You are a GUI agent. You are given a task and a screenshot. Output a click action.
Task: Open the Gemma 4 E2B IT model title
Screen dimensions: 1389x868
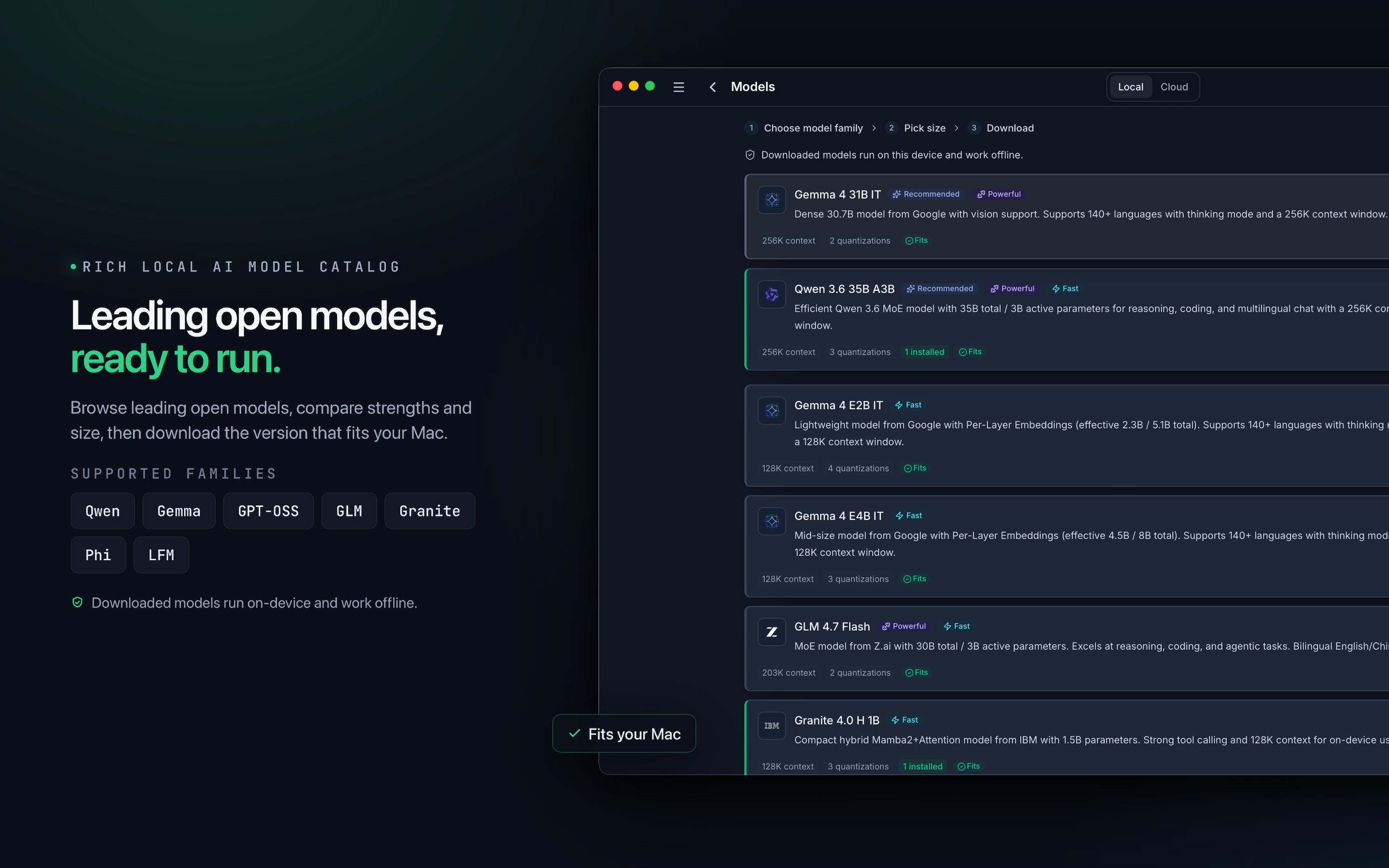click(x=838, y=405)
